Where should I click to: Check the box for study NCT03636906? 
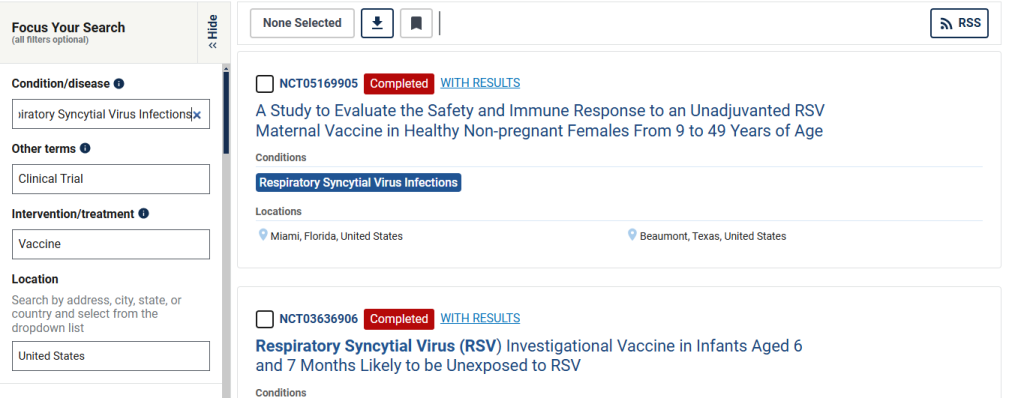point(264,319)
